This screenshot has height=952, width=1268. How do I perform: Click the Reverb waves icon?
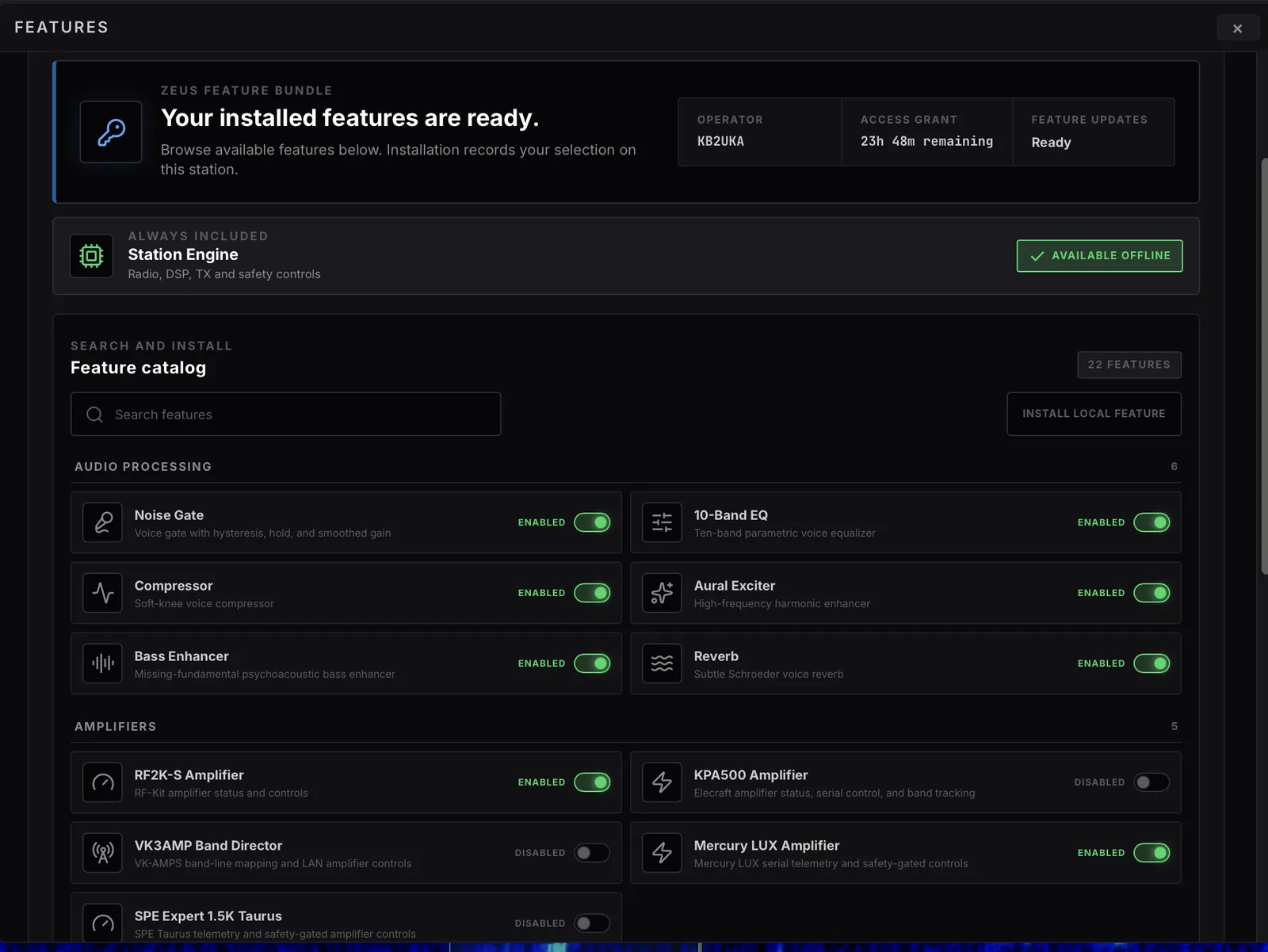click(x=662, y=663)
